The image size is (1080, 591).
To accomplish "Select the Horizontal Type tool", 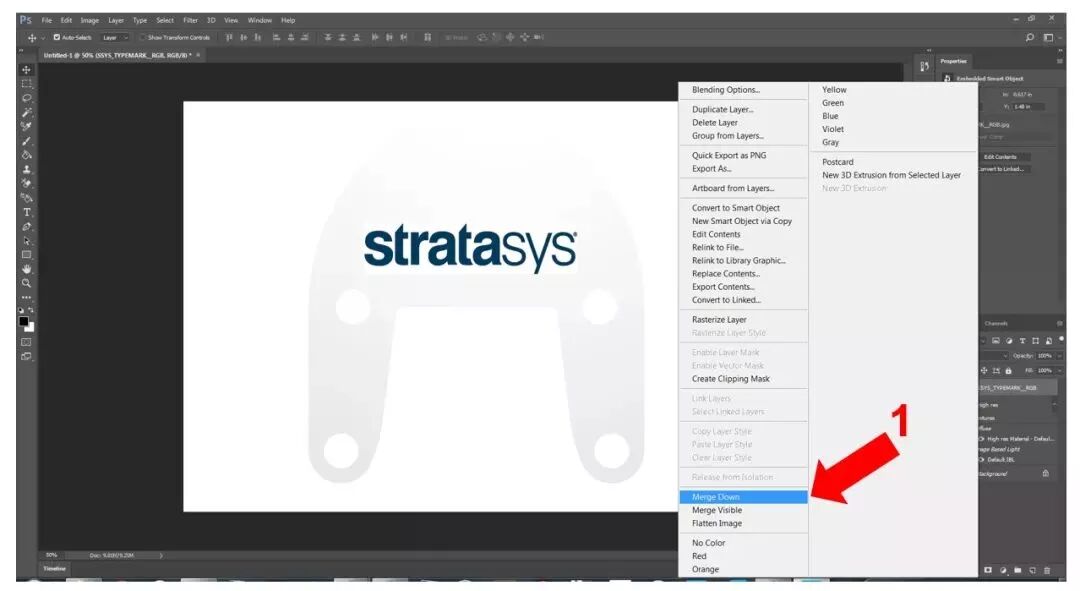I will tap(26, 212).
